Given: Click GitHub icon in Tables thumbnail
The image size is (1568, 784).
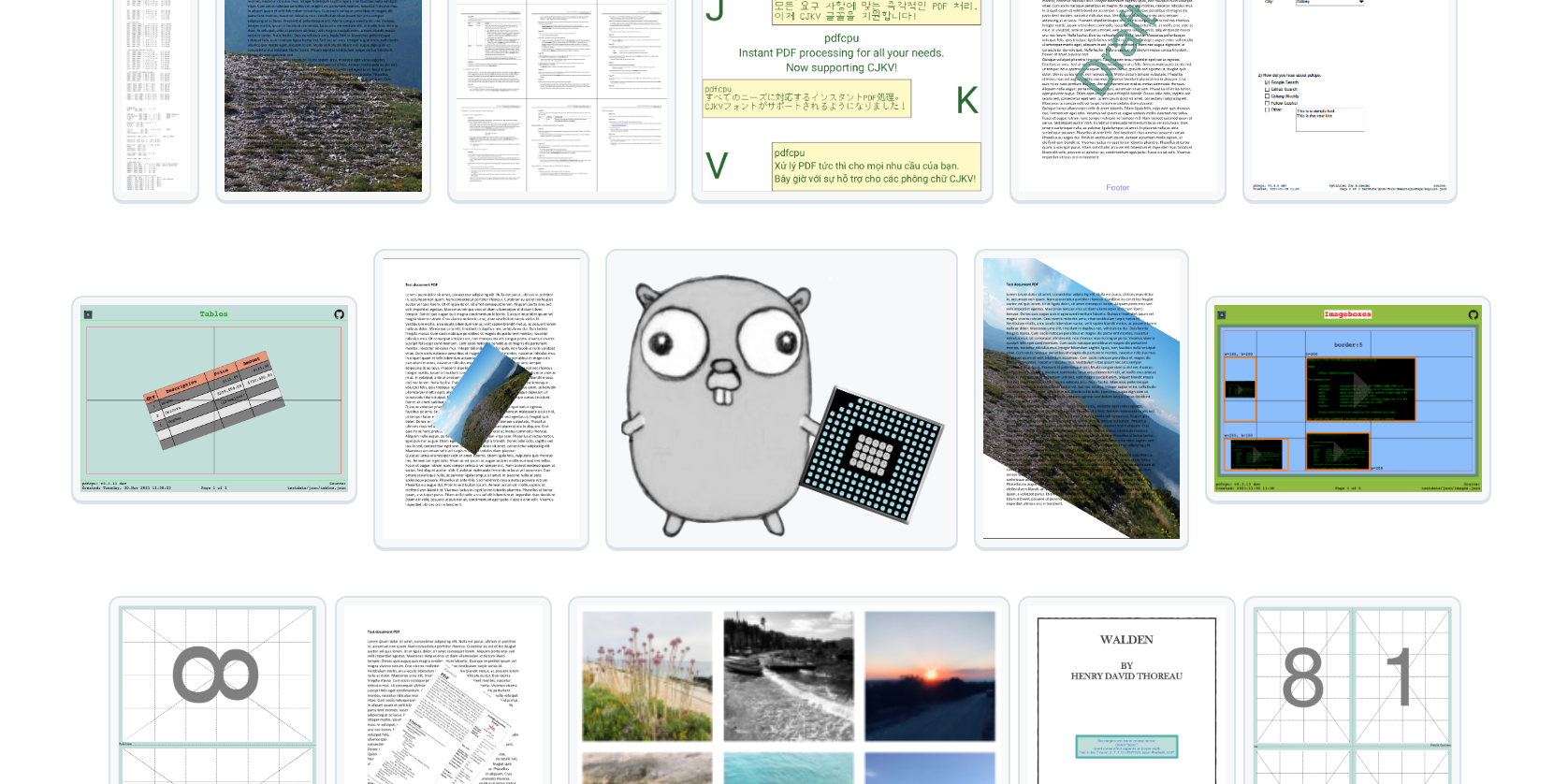Looking at the screenshot, I should coord(339,314).
